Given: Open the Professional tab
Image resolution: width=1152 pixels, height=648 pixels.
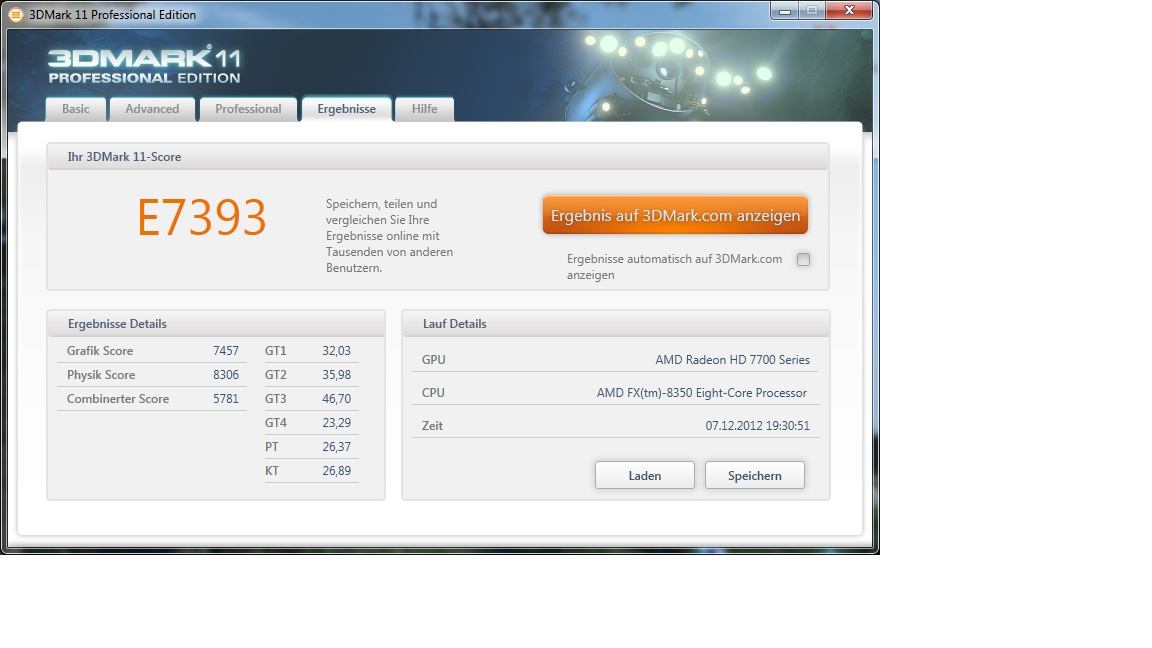Looking at the screenshot, I should (x=248, y=109).
